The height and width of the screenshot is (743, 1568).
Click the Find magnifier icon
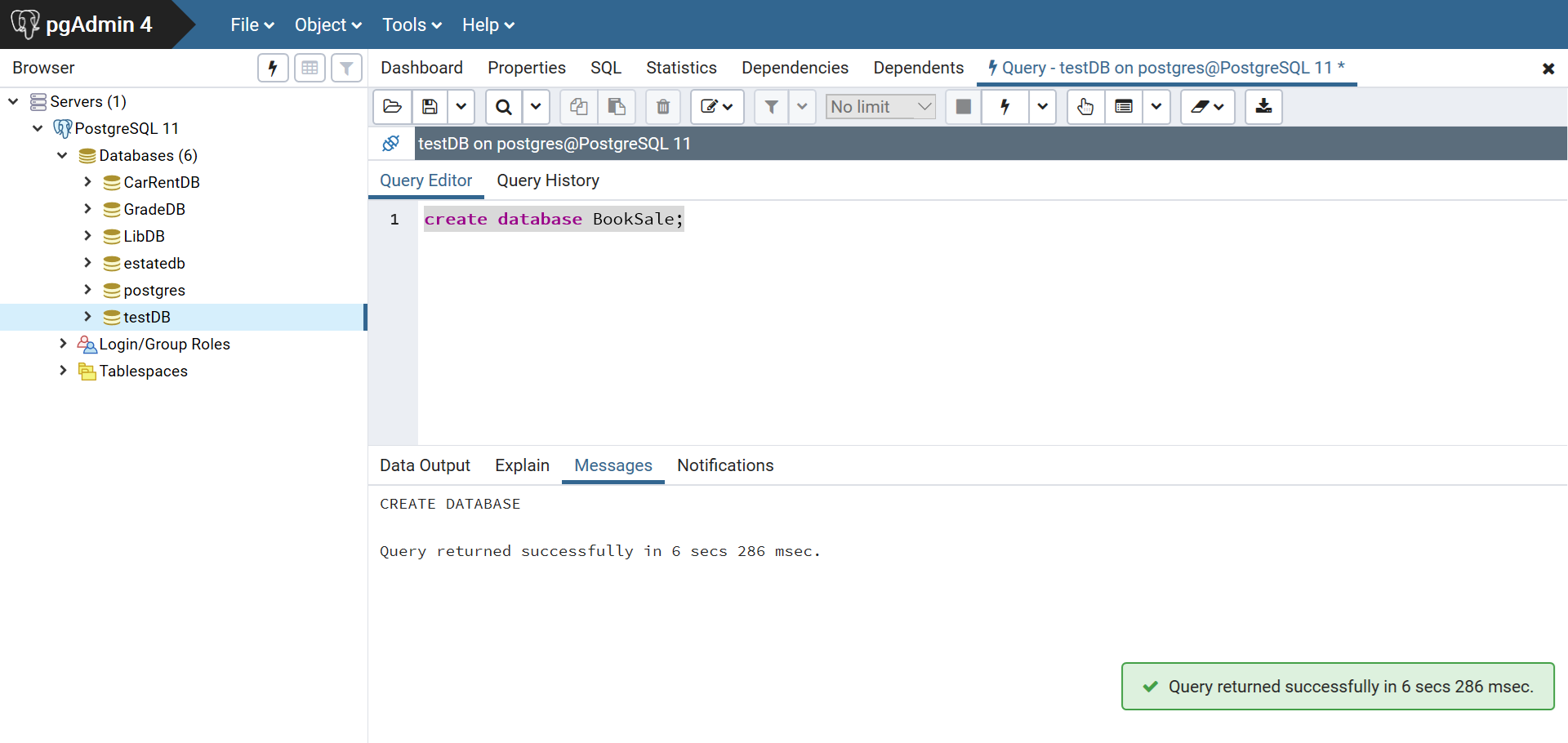coord(504,107)
